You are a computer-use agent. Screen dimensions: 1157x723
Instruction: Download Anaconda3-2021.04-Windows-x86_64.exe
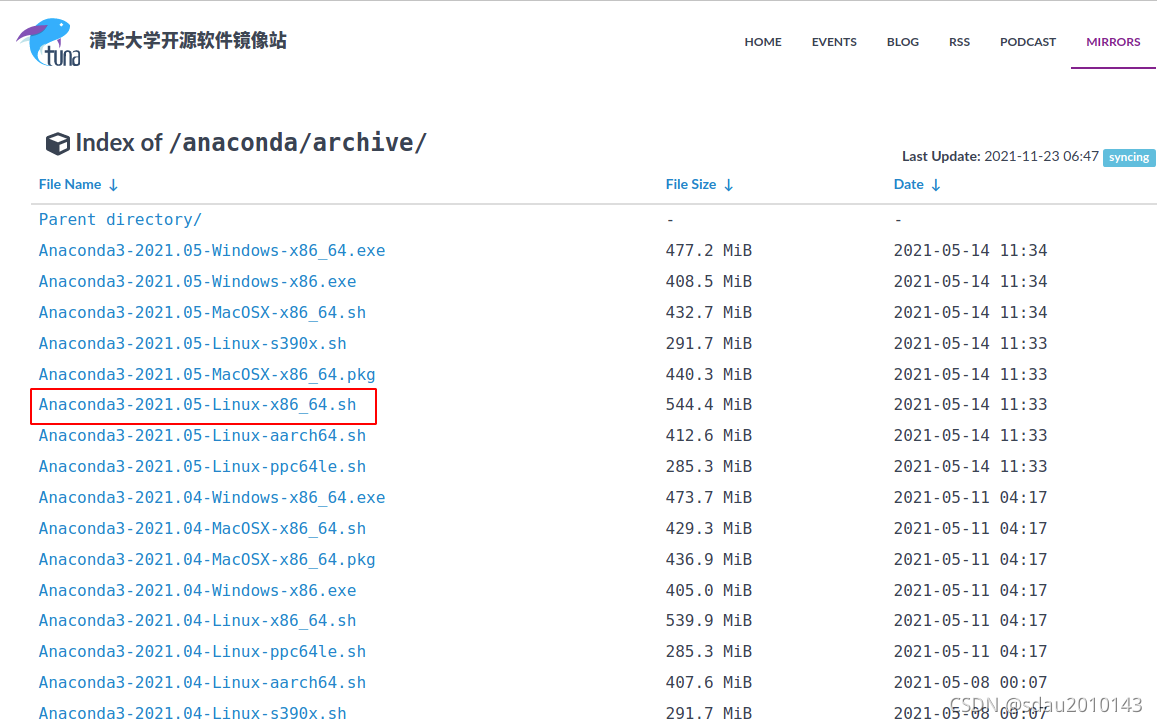[x=212, y=497]
